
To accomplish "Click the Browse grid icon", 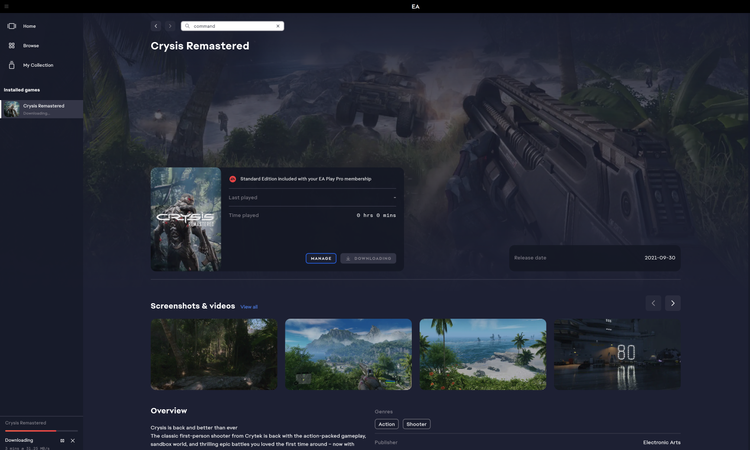I will 12,45.
